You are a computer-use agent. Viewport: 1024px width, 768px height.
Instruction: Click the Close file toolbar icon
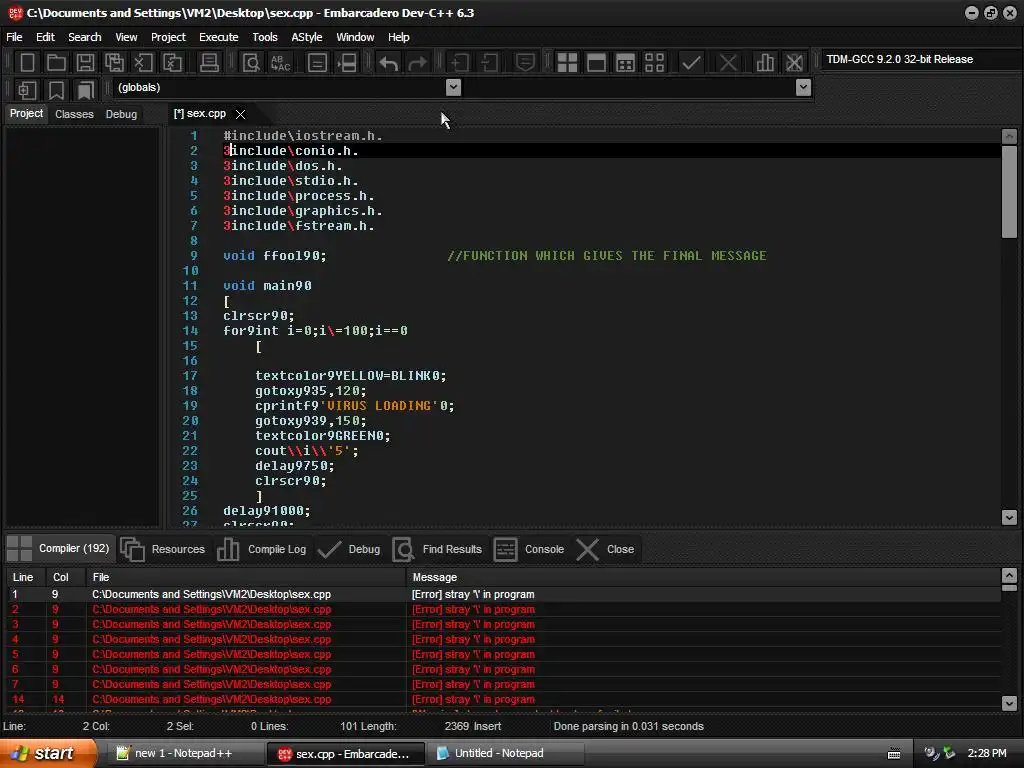[x=143, y=63]
